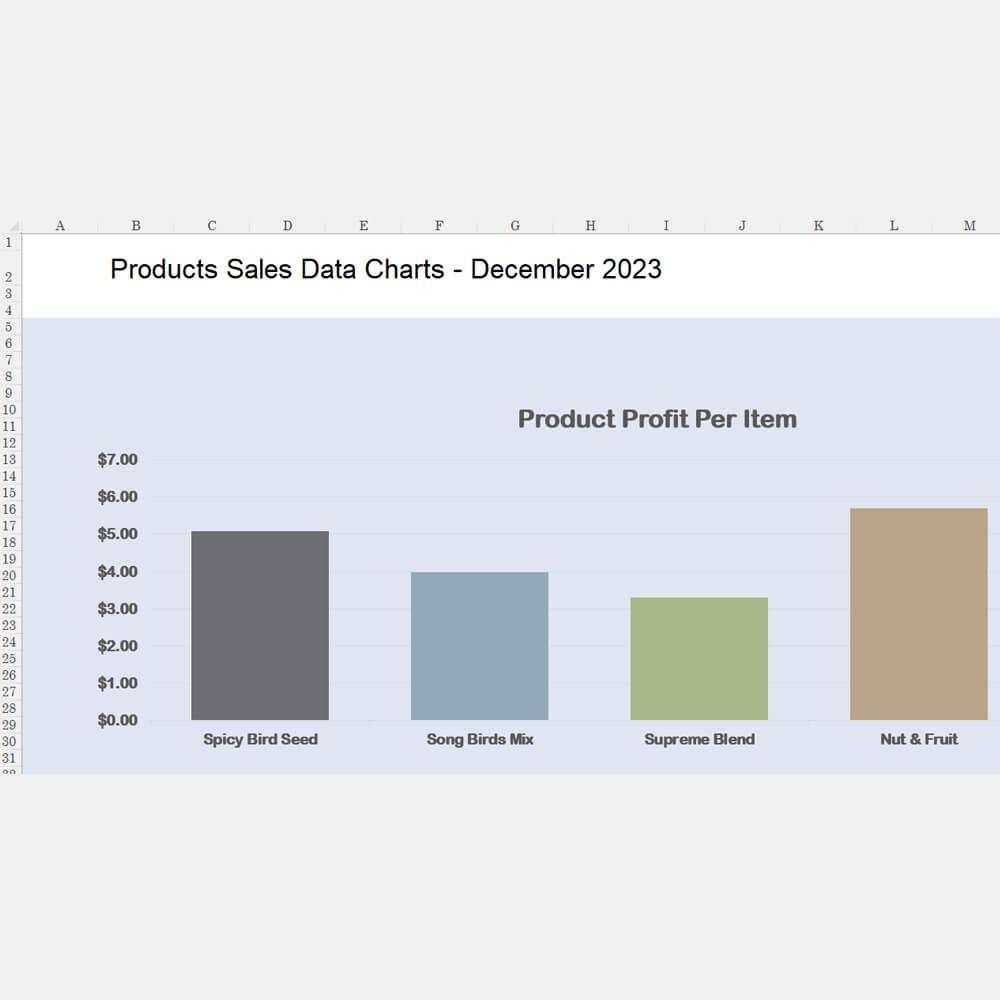Click the $0.00 axis label
This screenshot has width=1000, height=1000.
click(x=117, y=720)
